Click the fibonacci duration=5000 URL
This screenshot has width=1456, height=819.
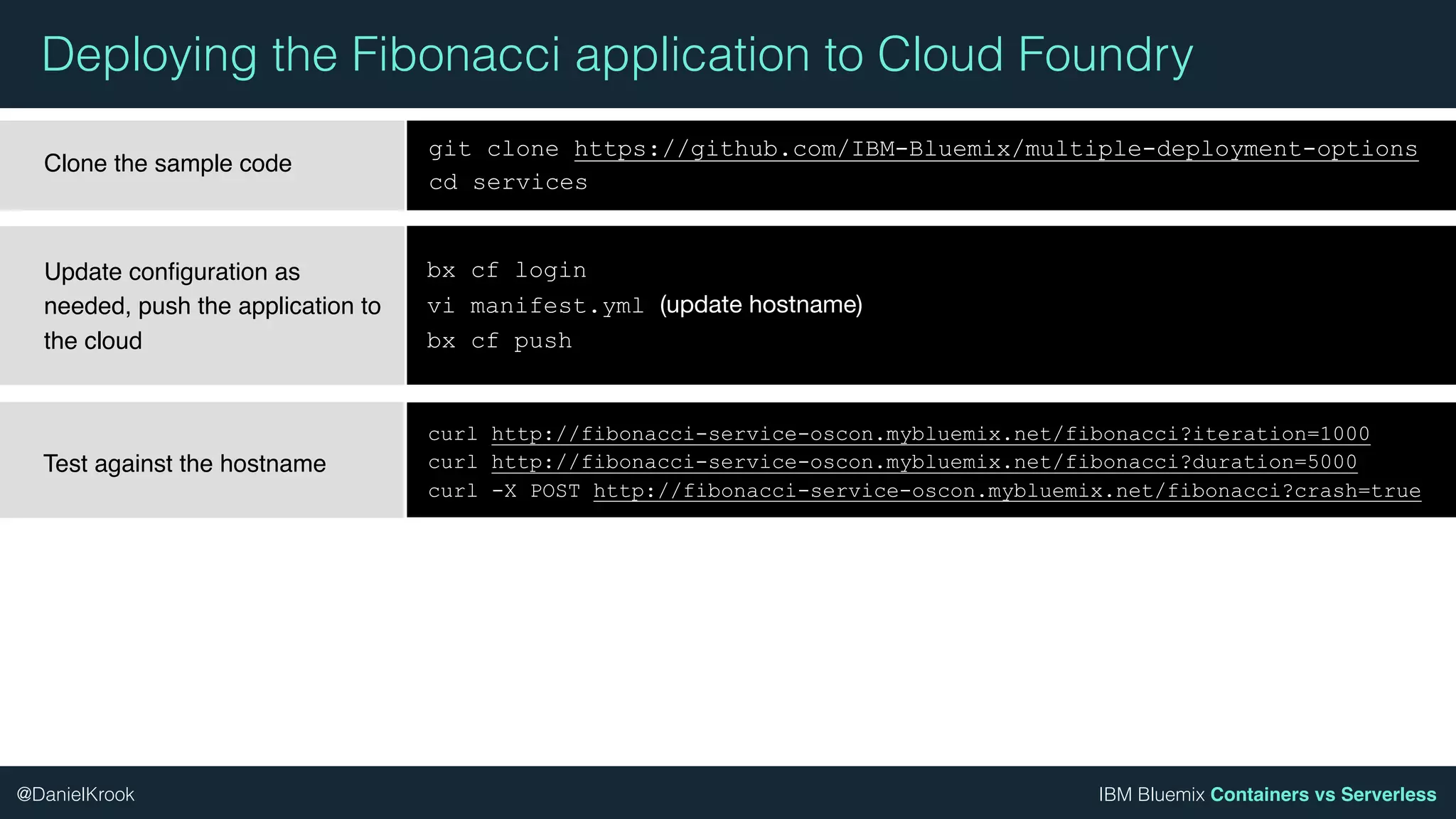pos(924,462)
